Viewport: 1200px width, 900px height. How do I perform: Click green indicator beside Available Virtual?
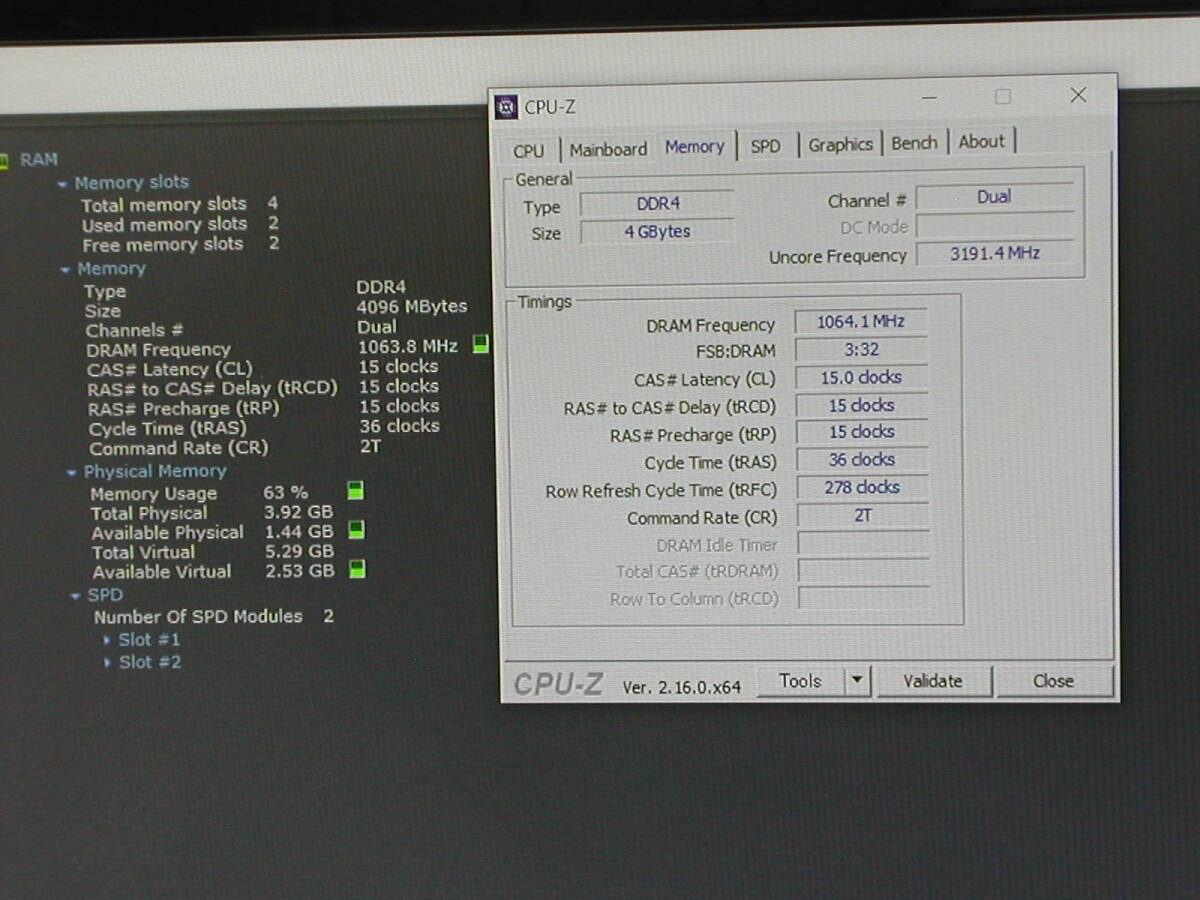[356, 569]
